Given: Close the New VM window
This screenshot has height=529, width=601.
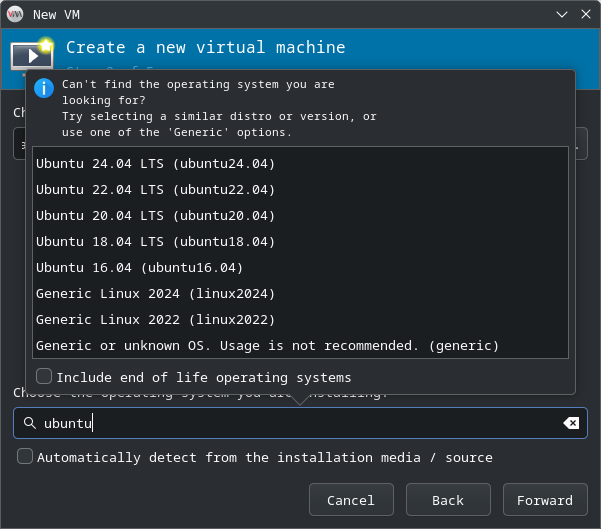Looking at the screenshot, I should (x=586, y=14).
